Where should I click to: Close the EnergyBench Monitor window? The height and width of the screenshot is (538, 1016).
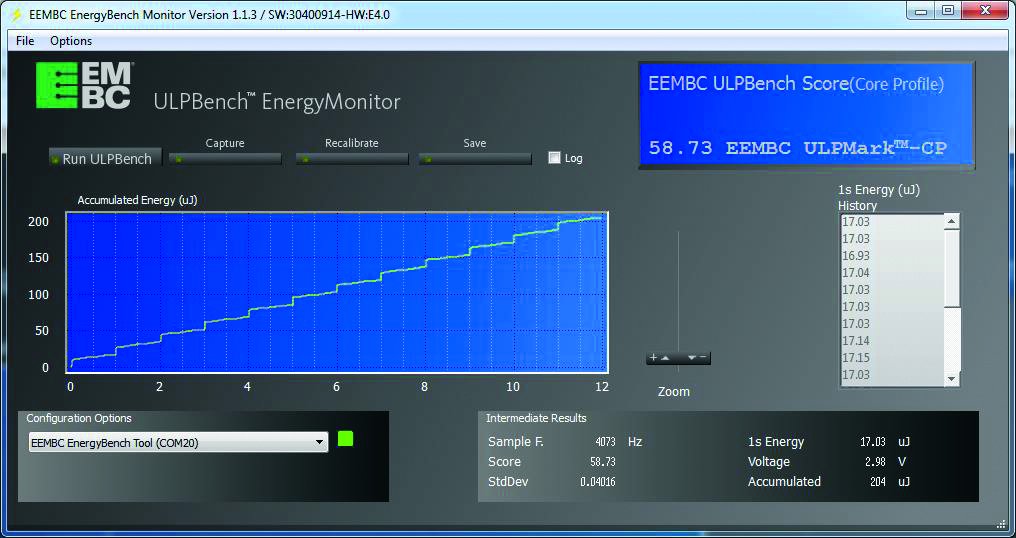(x=984, y=11)
